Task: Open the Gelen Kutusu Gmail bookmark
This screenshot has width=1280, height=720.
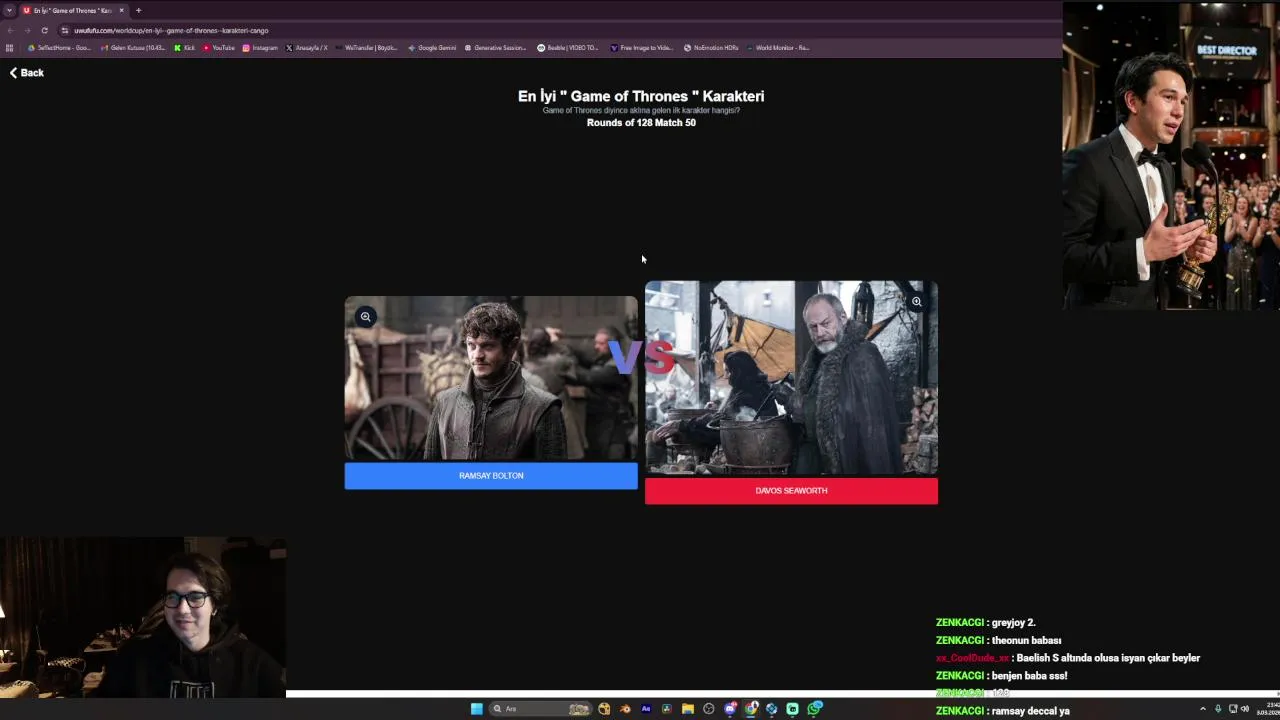Action: 134,47
